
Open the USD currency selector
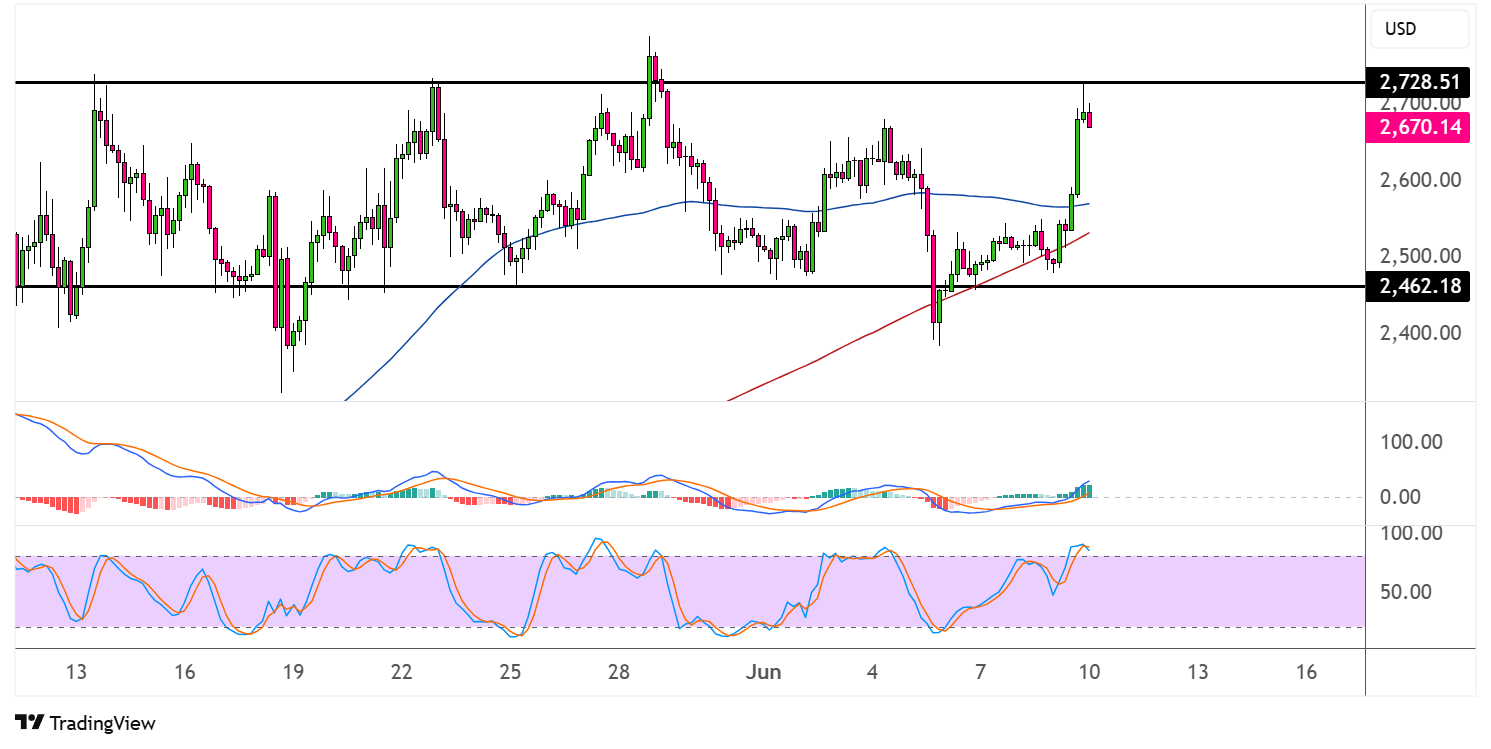tap(1420, 29)
